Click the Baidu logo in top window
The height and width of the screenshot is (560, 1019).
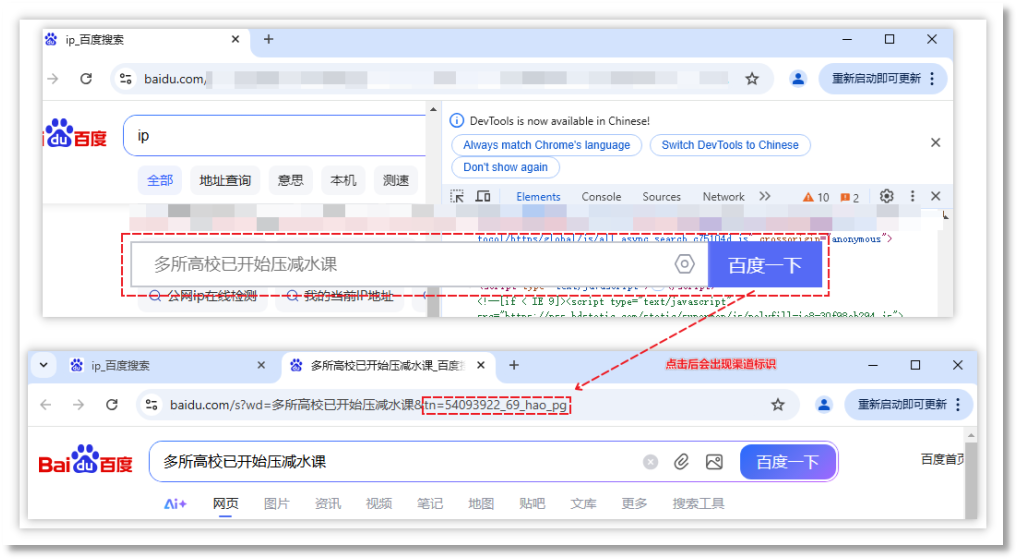75,134
